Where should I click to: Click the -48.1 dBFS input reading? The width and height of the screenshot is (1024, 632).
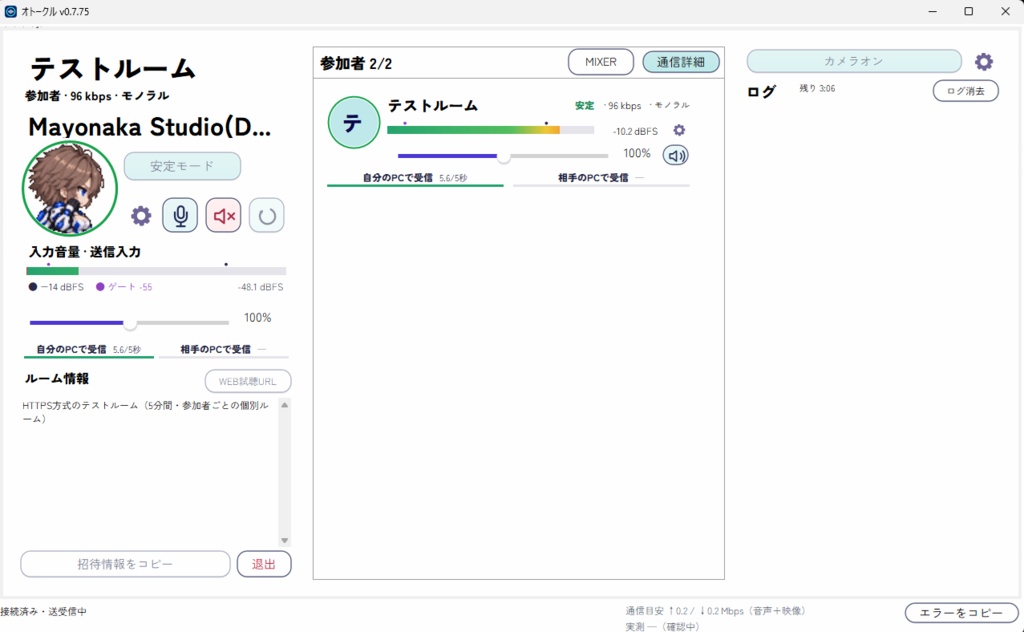click(261, 287)
